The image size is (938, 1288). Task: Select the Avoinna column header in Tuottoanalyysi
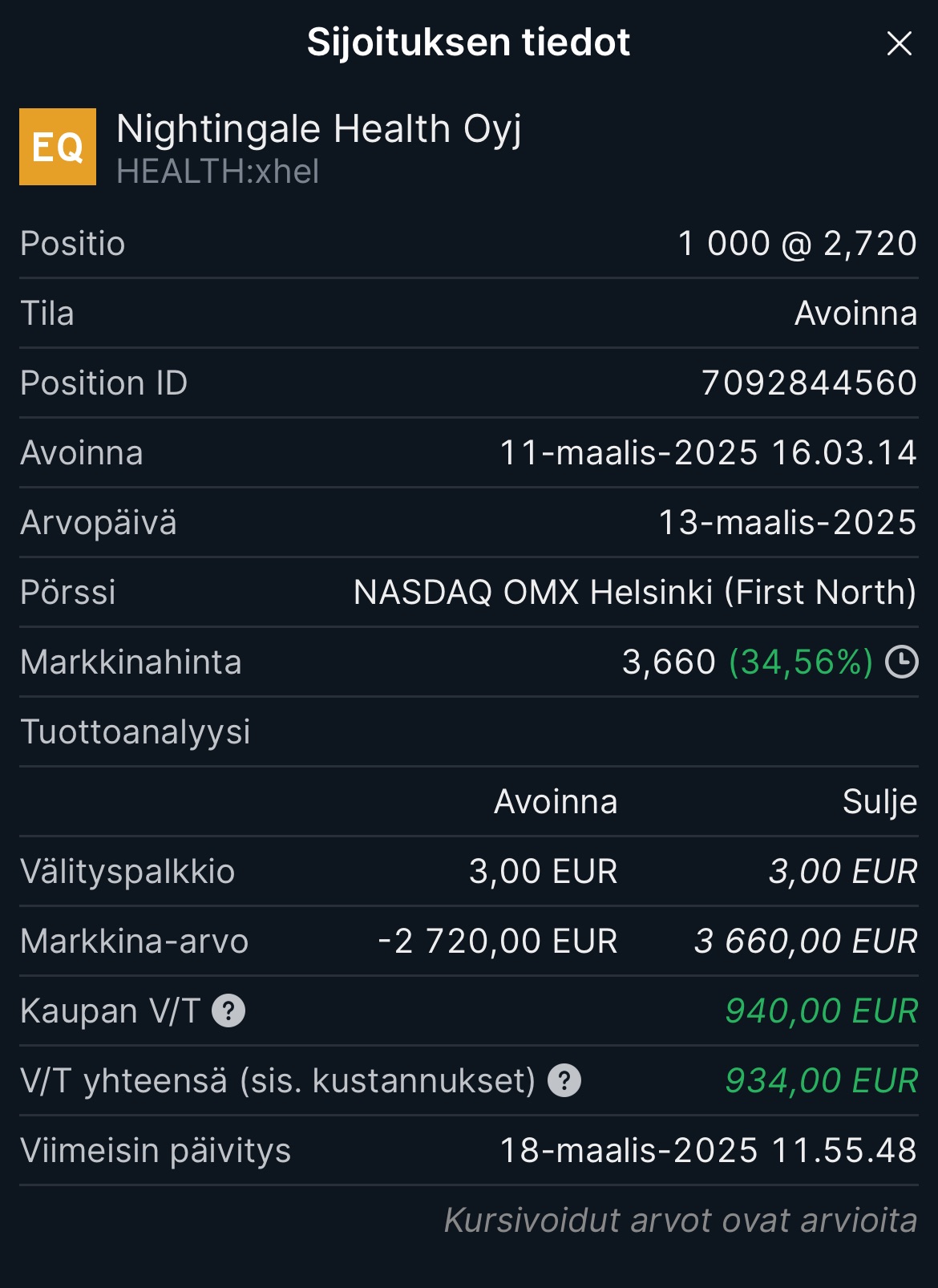click(x=556, y=802)
